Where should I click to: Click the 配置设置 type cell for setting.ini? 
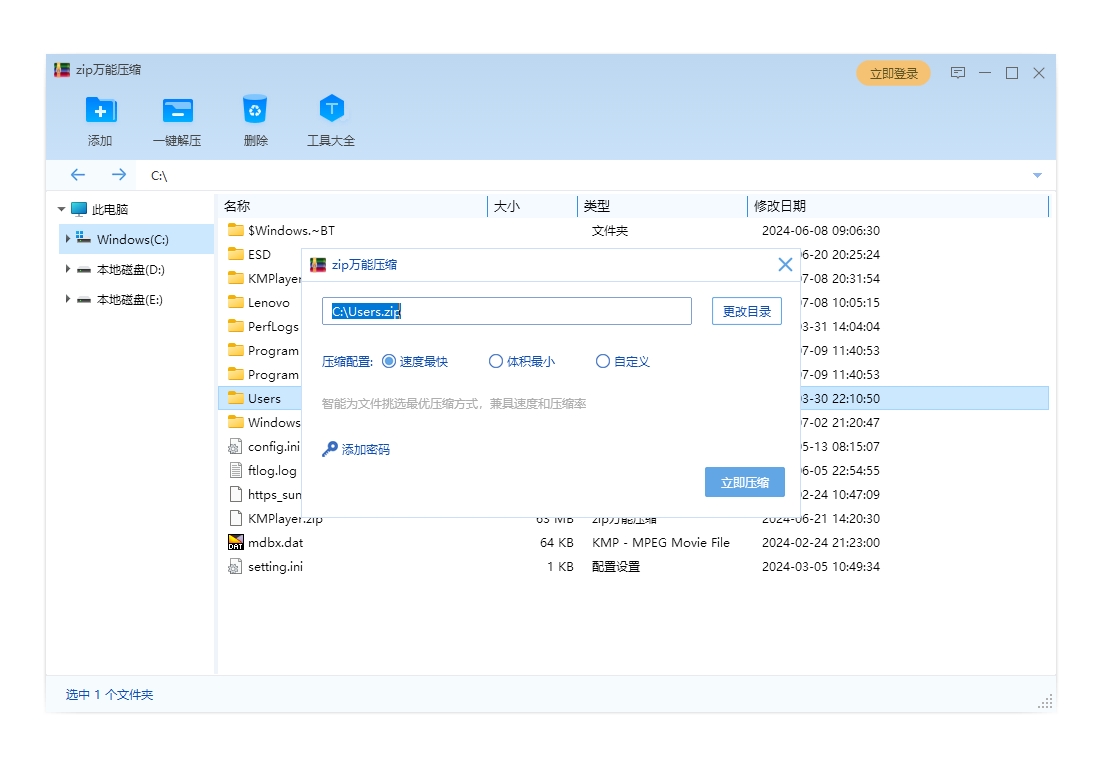pos(616,567)
